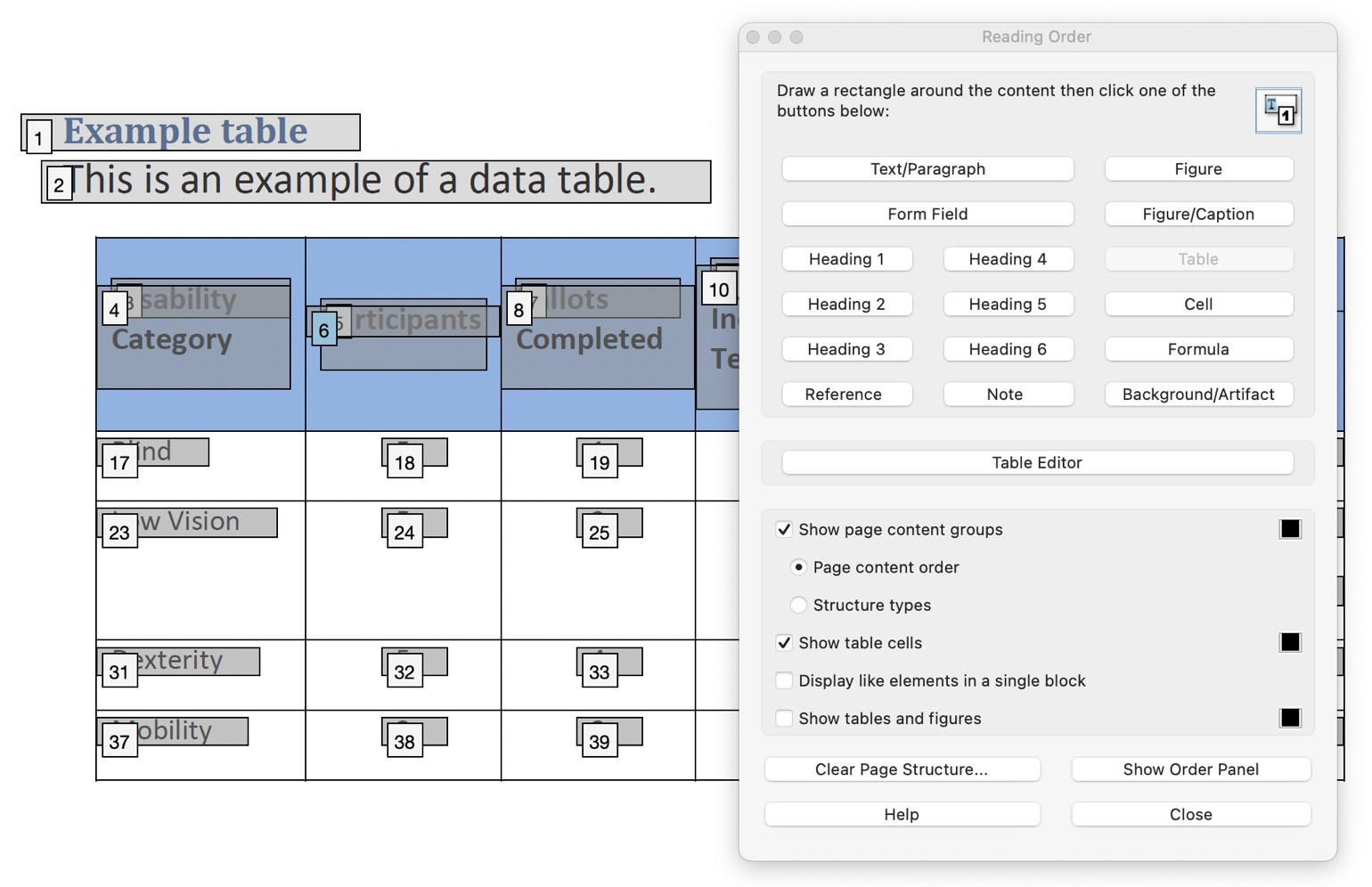
Task: Select the Structure types radio button
Action: [x=799, y=605]
